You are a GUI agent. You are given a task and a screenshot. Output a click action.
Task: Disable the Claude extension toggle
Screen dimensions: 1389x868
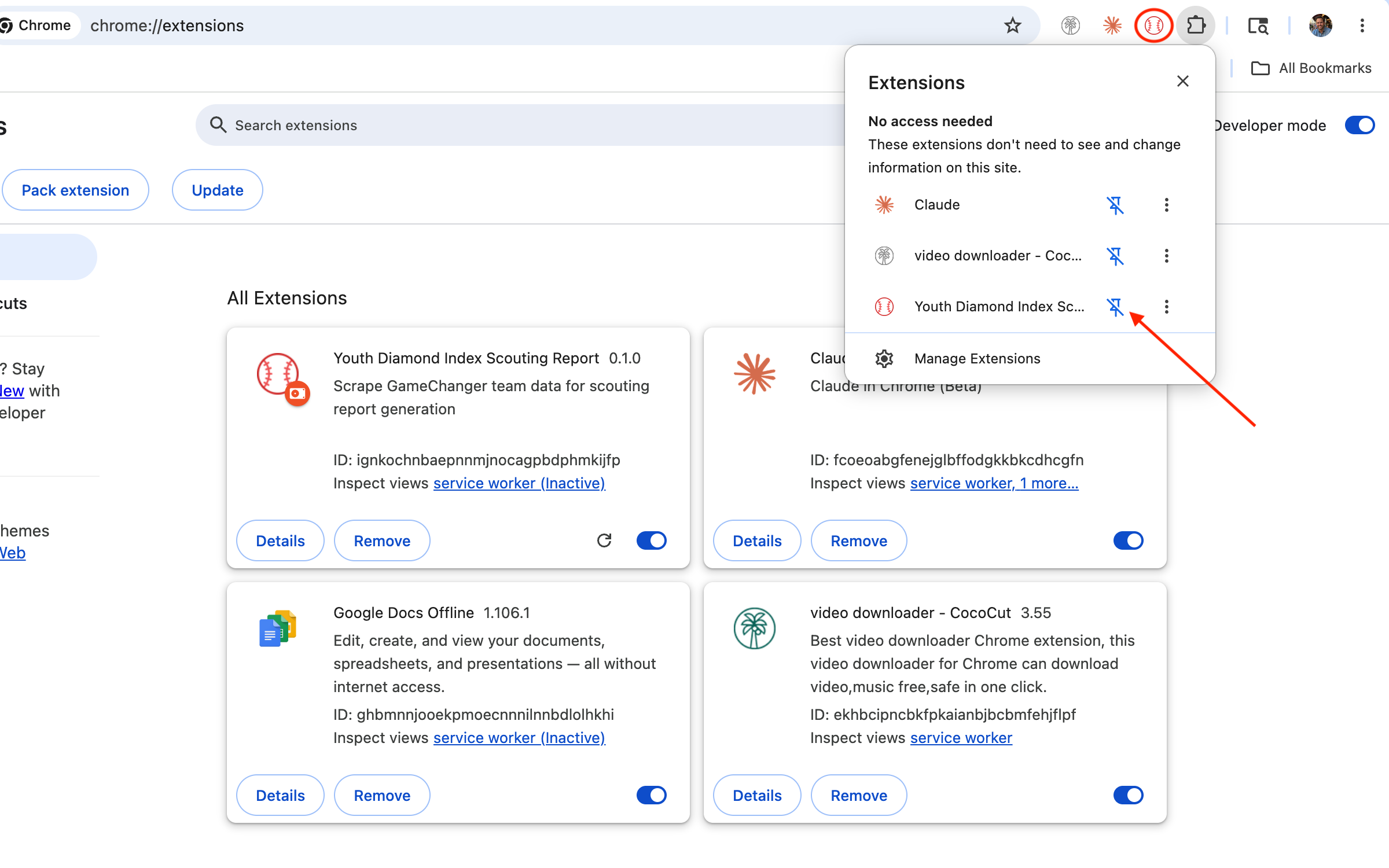pyautogui.click(x=1129, y=540)
